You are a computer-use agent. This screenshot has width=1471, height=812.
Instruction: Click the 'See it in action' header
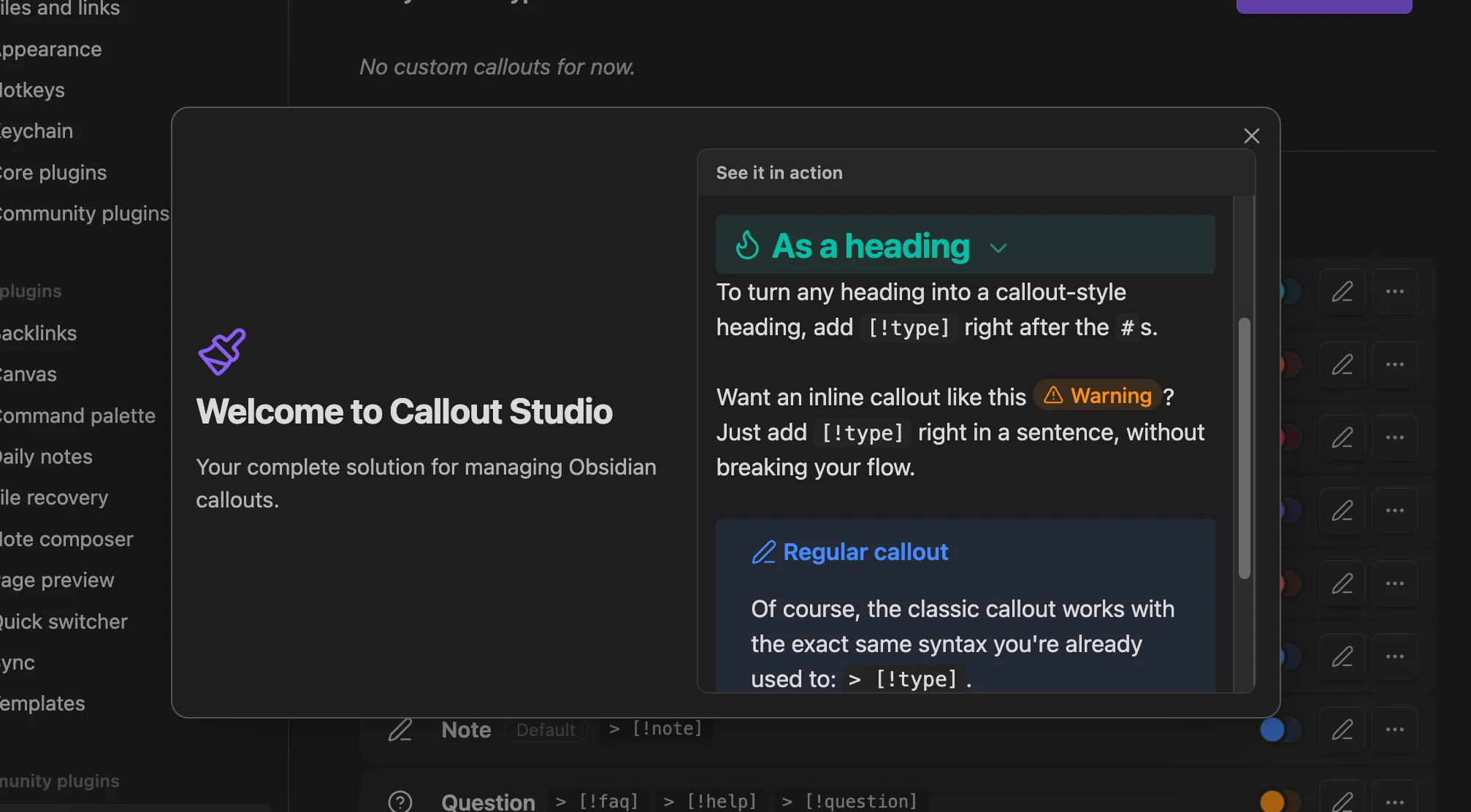[x=779, y=173]
